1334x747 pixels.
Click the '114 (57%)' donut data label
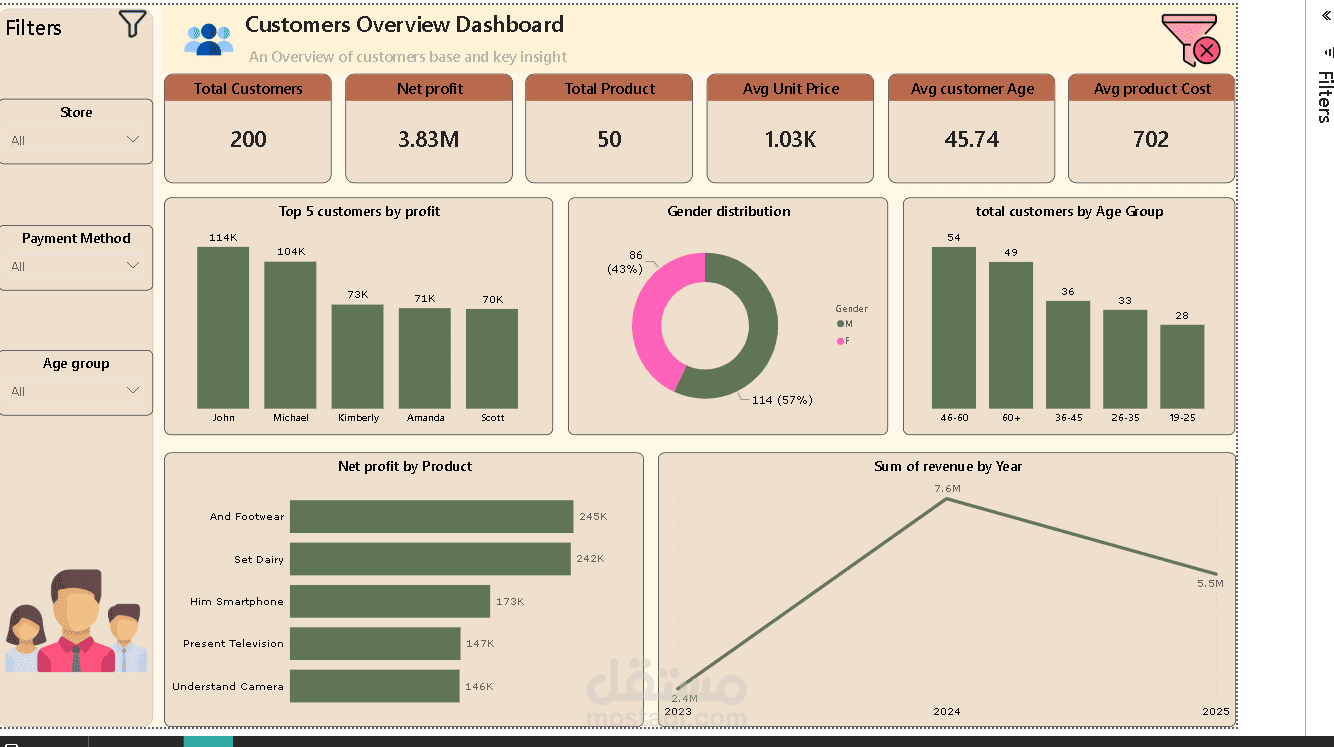click(782, 400)
